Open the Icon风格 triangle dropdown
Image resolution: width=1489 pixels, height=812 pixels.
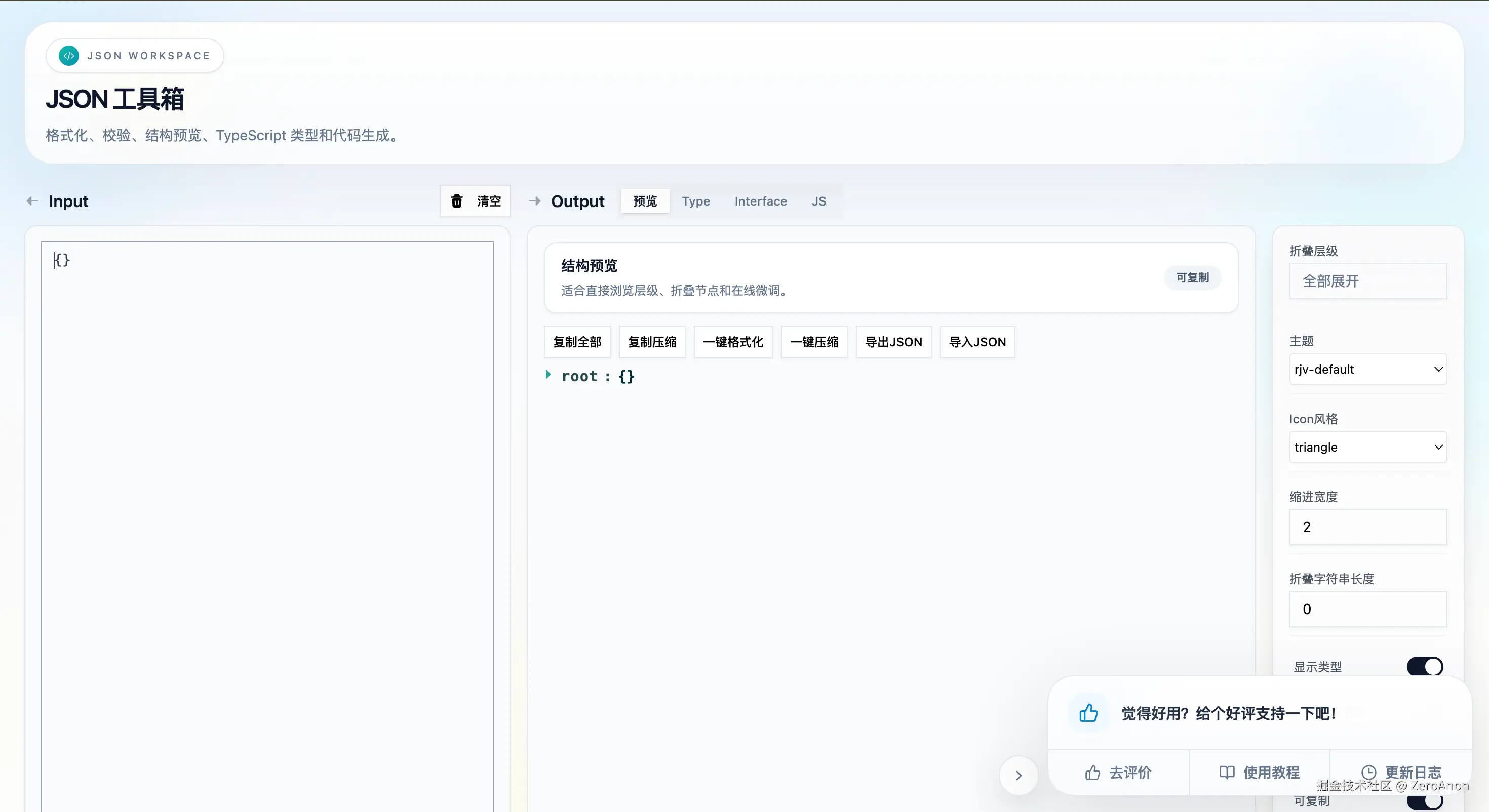(x=1367, y=448)
